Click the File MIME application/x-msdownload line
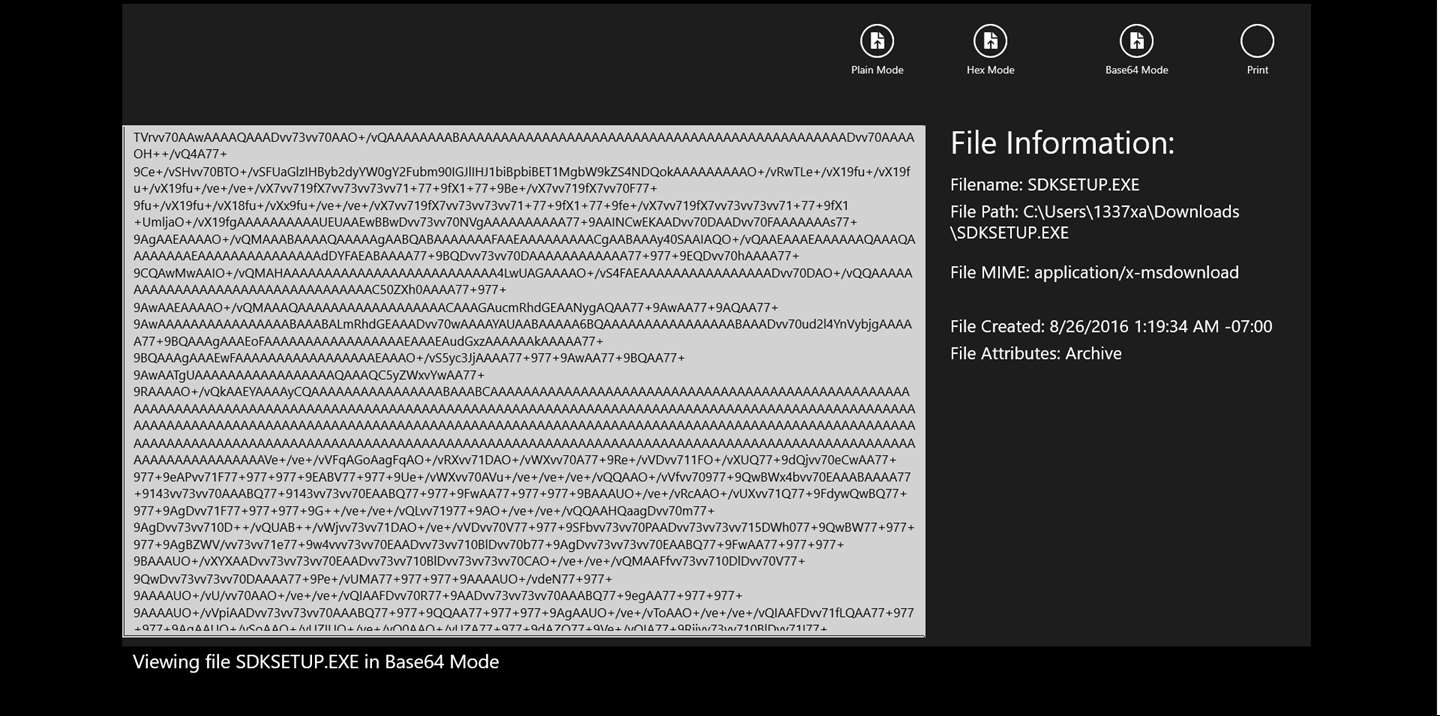The width and height of the screenshot is (1440, 716). tap(1094, 272)
